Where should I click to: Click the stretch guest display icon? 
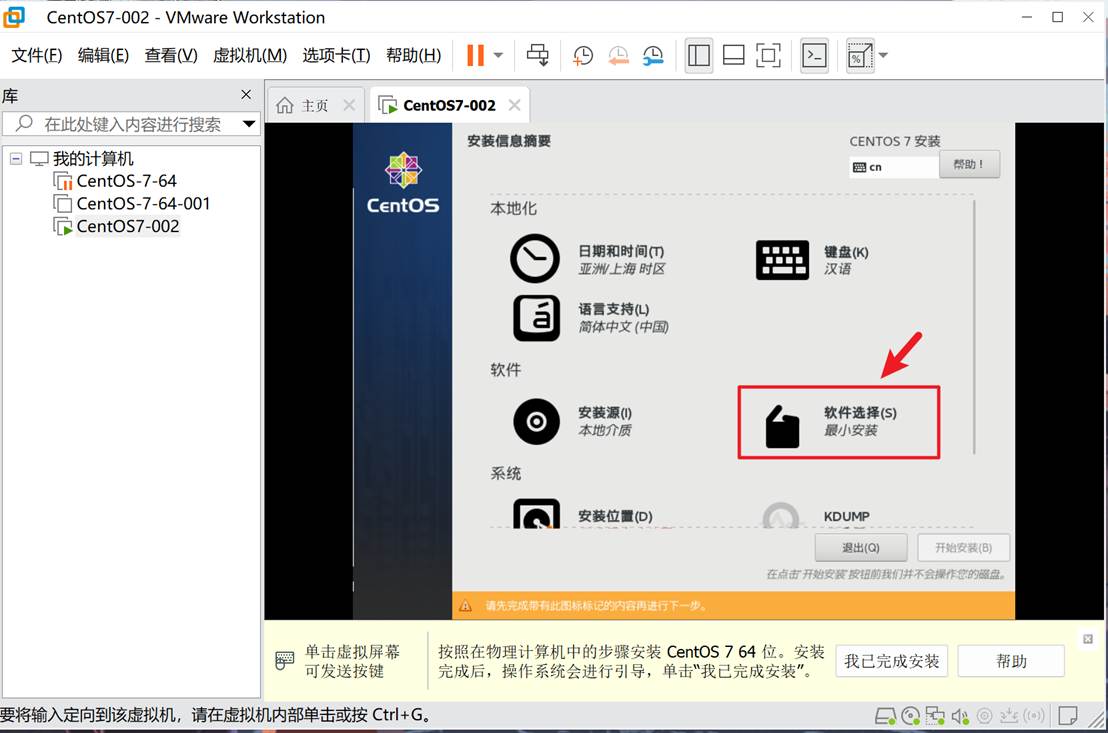click(x=859, y=55)
